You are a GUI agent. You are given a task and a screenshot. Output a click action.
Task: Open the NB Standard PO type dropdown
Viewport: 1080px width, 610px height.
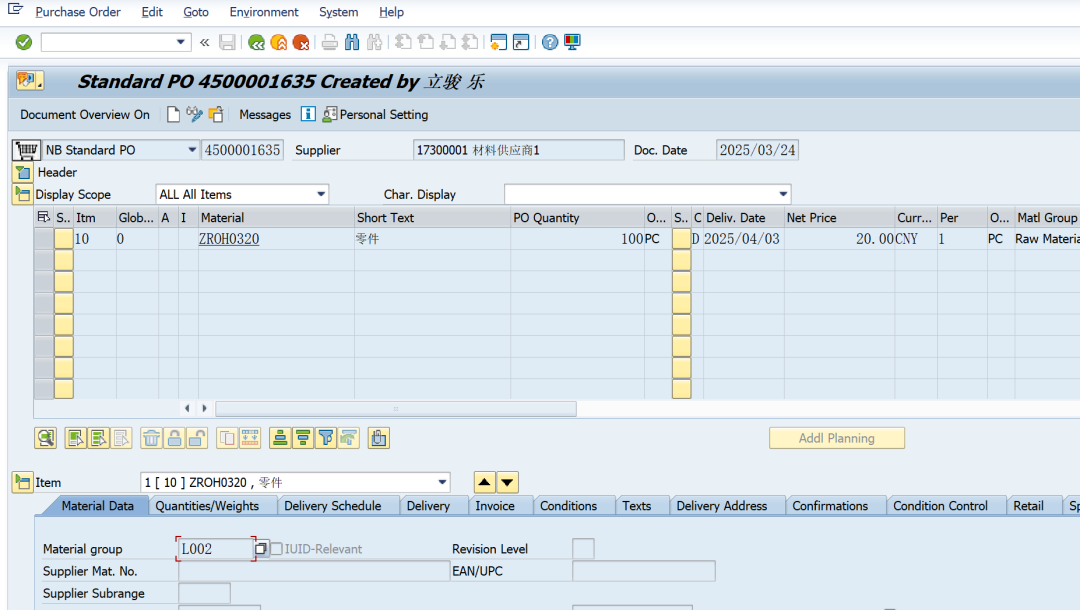tap(192, 150)
